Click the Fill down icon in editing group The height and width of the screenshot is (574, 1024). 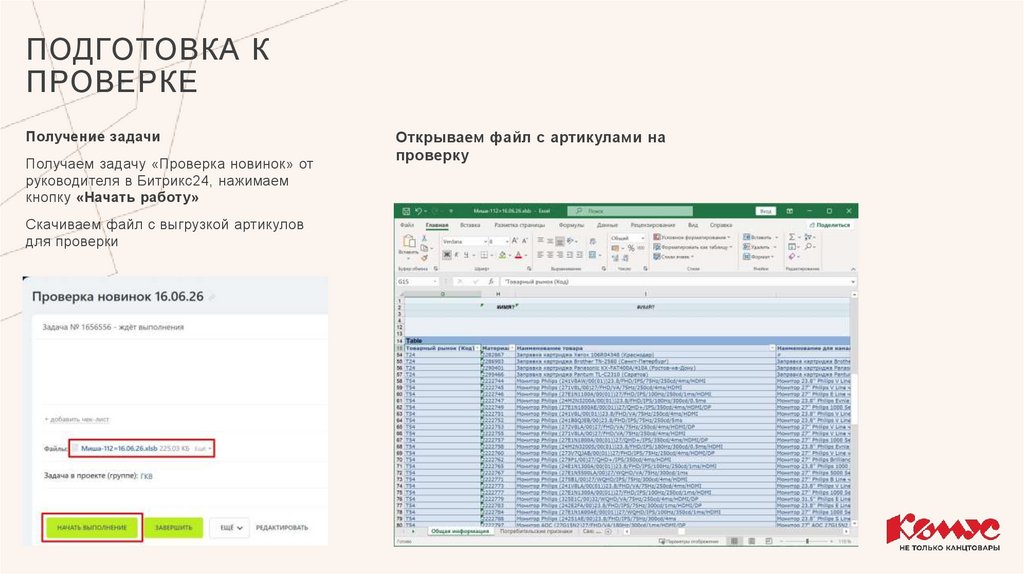pyautogui.click(x=792, y=247)
